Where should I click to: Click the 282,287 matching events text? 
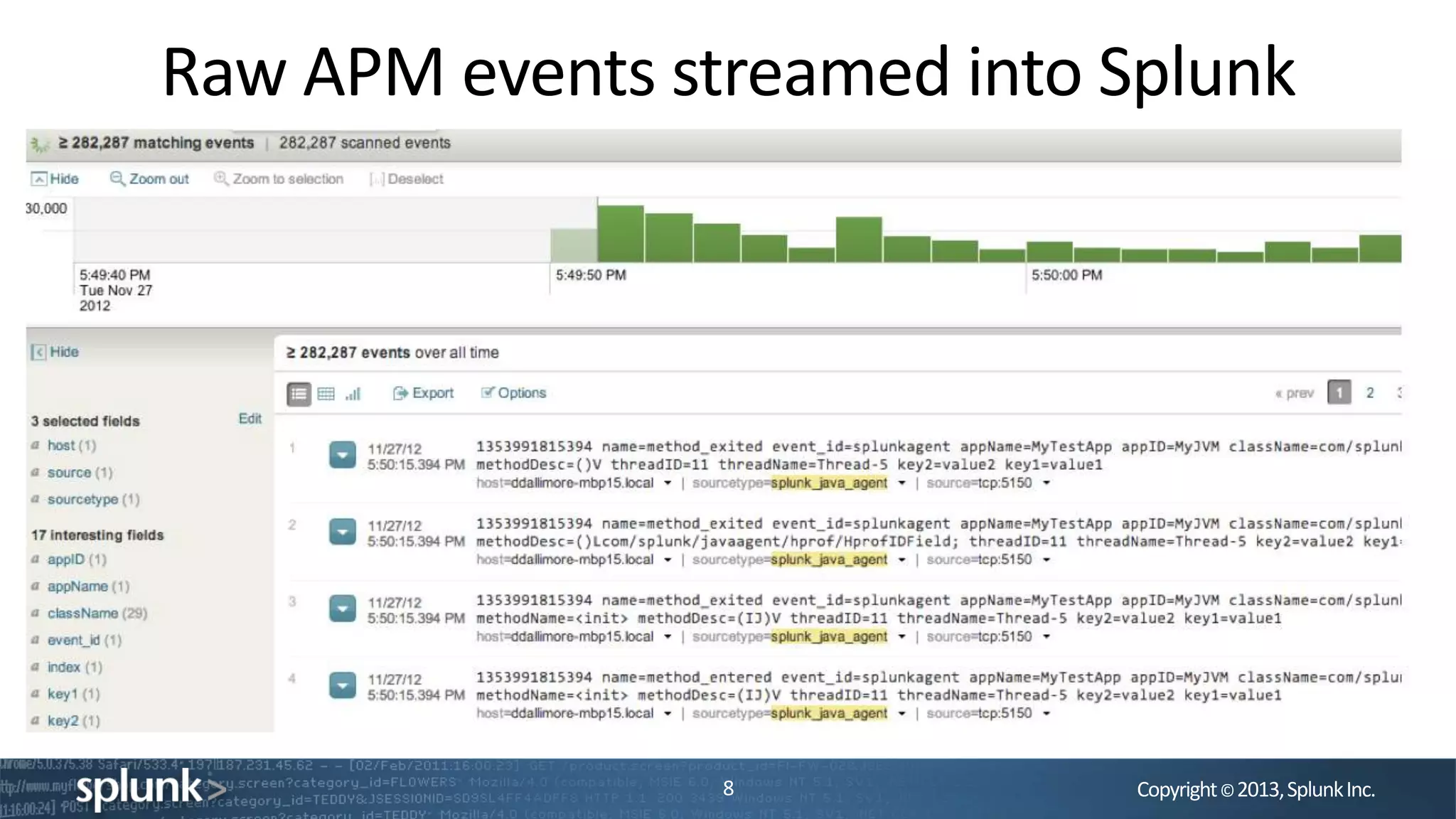pyautogui.click(x=156, y=143)
